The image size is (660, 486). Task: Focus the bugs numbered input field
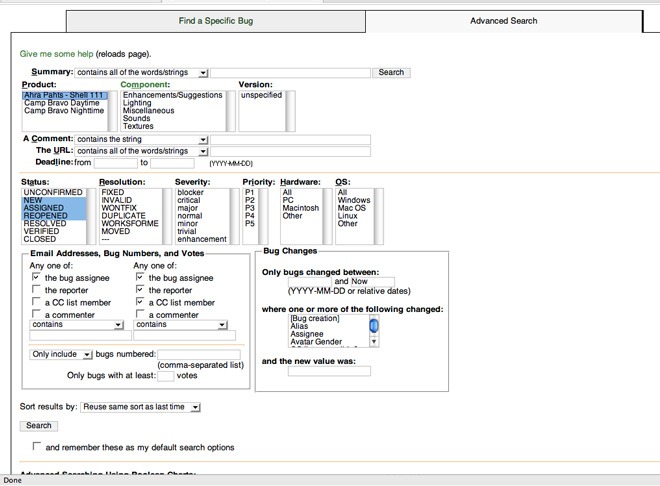pyautogui.click(x=199, y=355)
